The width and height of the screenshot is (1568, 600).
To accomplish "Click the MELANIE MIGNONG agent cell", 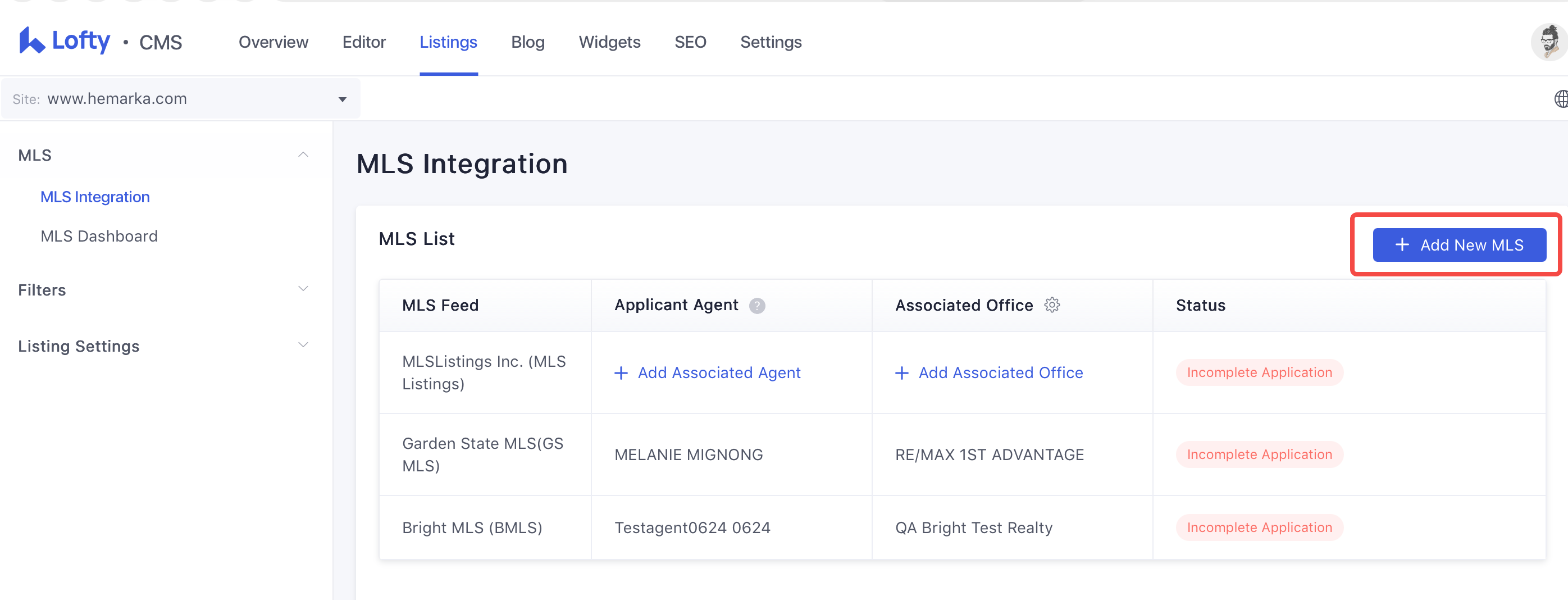I will click(x=732, y=454).
